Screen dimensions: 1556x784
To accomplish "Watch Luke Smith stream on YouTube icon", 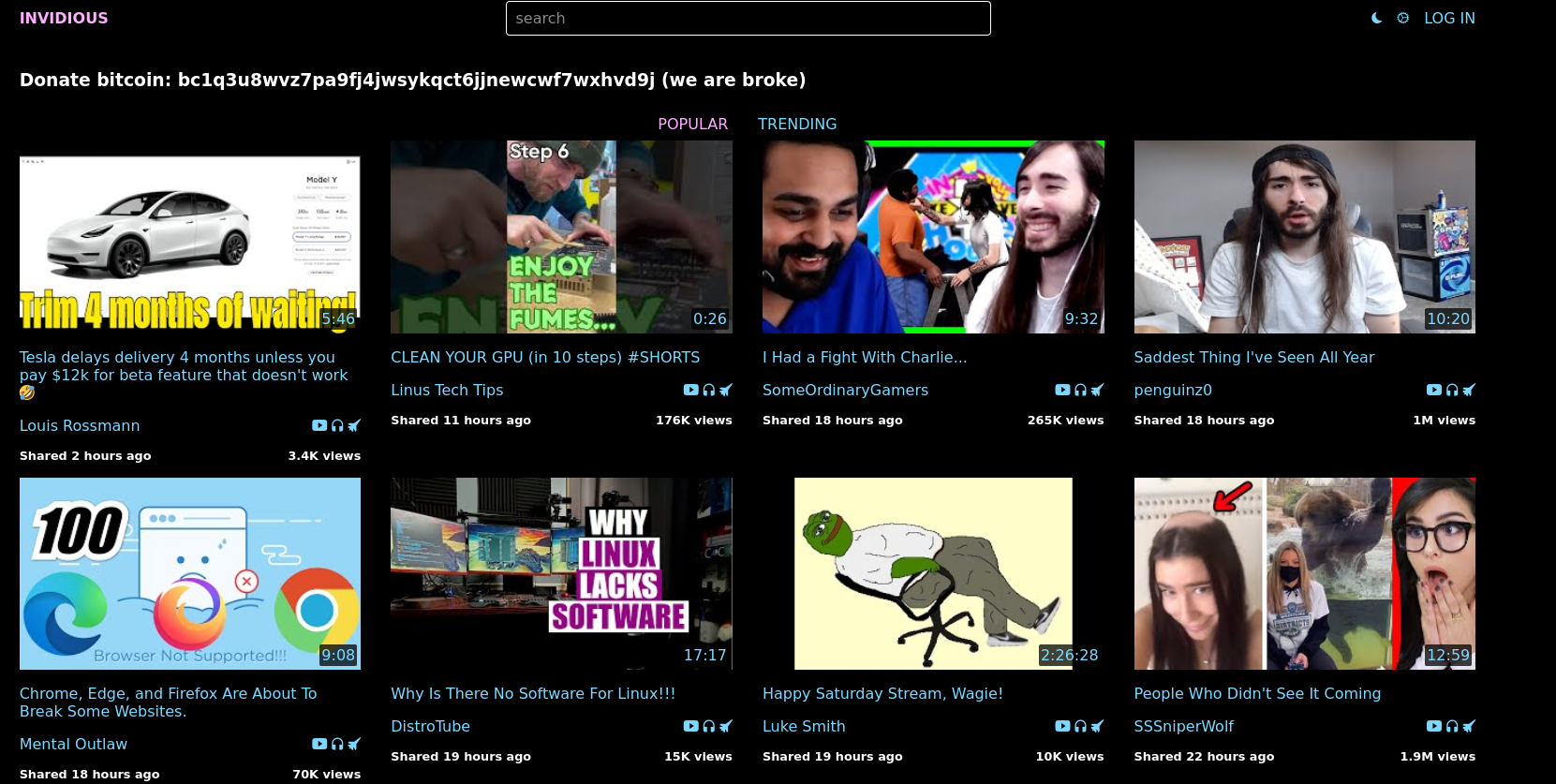I will 1062,726.
